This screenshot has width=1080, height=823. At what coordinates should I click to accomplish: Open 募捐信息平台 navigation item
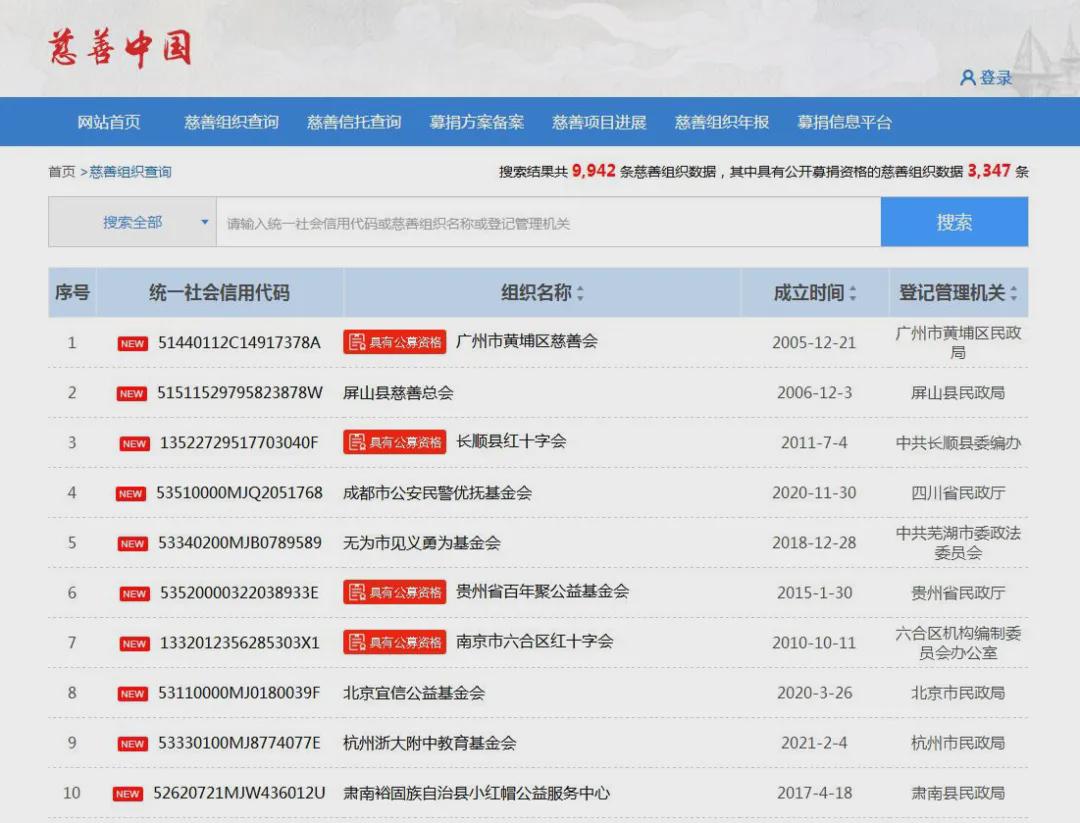click(x=844, y=122)
